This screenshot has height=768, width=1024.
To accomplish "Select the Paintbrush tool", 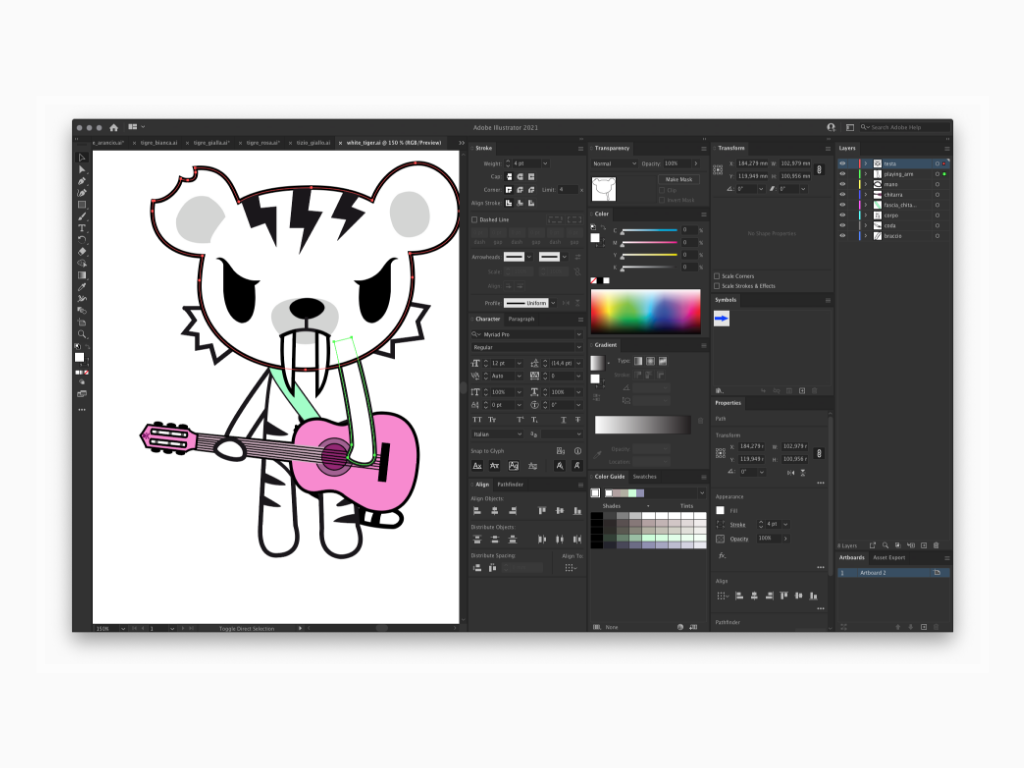I will coord(82,216).
